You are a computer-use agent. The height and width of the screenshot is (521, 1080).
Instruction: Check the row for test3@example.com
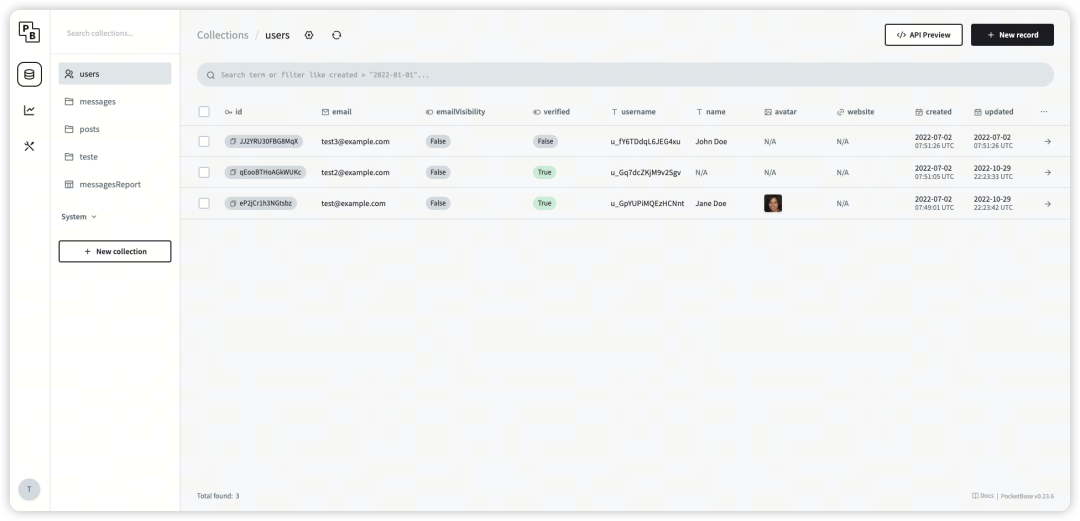pyautogui.click(x=204, y=141)
